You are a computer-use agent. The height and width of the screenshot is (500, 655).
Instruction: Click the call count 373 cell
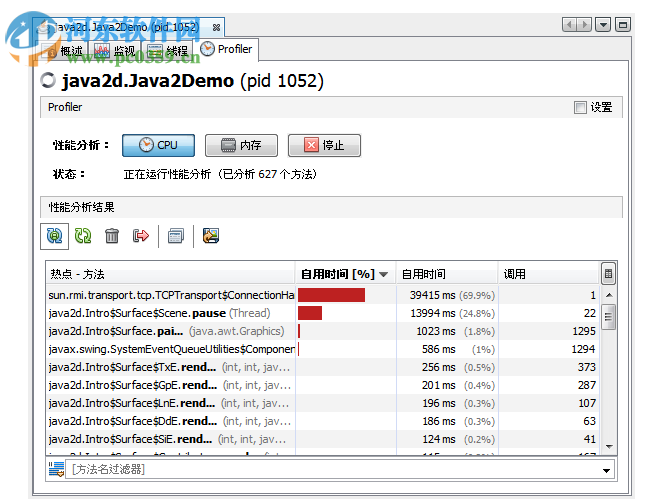pyautogui.click(x=548, y=367)
